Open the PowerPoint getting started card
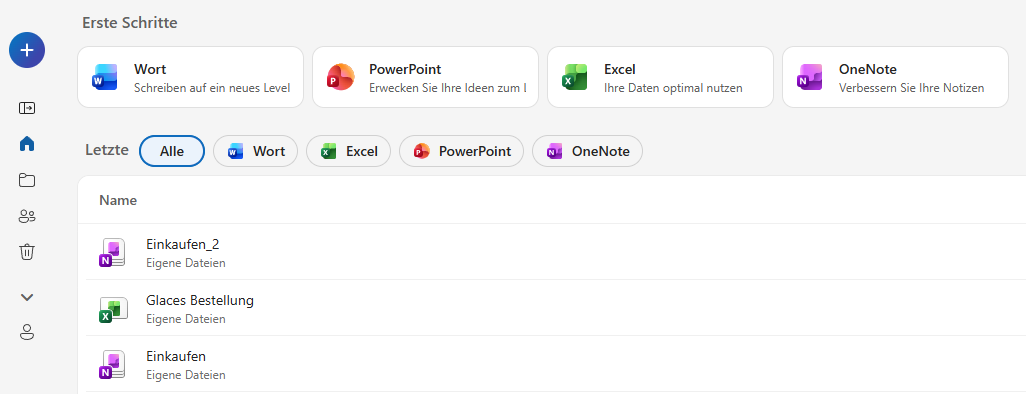Viewport: 1026px width, 394px height. 425,77
